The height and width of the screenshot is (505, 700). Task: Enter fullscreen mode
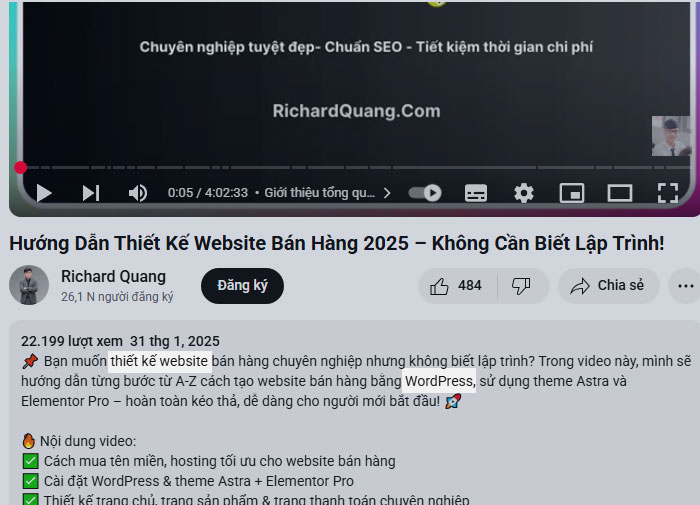(x=668, y=193)
